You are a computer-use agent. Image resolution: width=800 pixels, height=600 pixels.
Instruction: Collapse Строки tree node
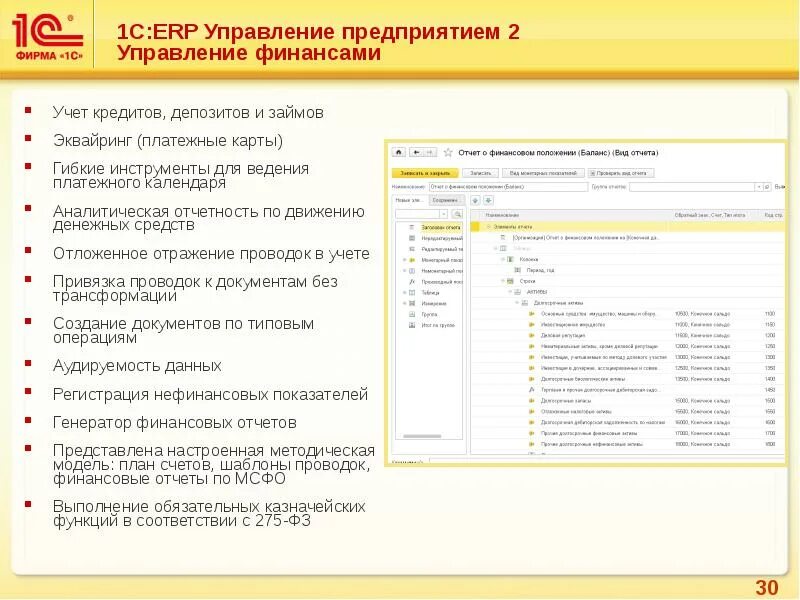coord(503,281)
